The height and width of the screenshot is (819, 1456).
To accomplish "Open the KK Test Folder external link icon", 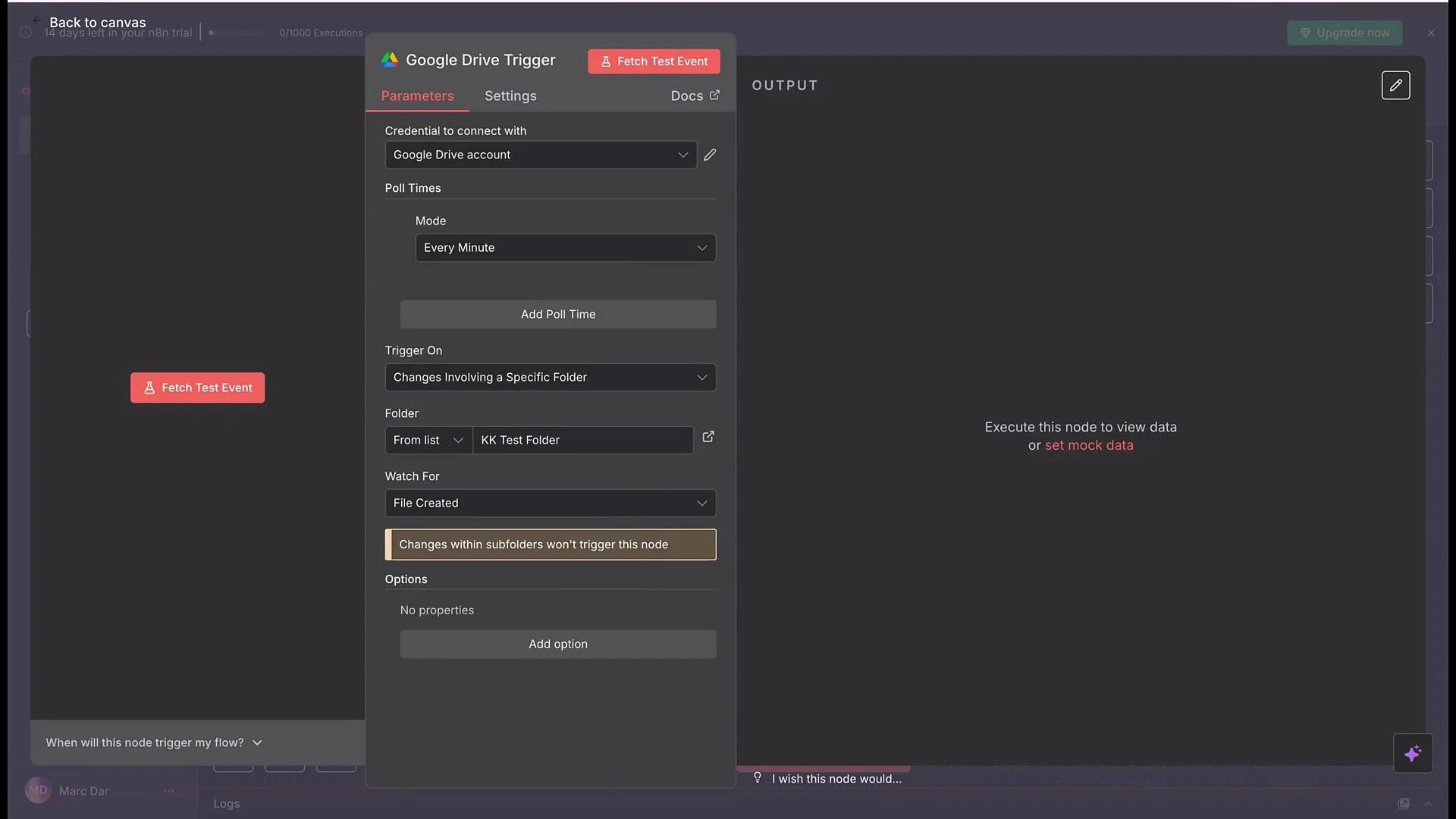I will tap(708, 437).
